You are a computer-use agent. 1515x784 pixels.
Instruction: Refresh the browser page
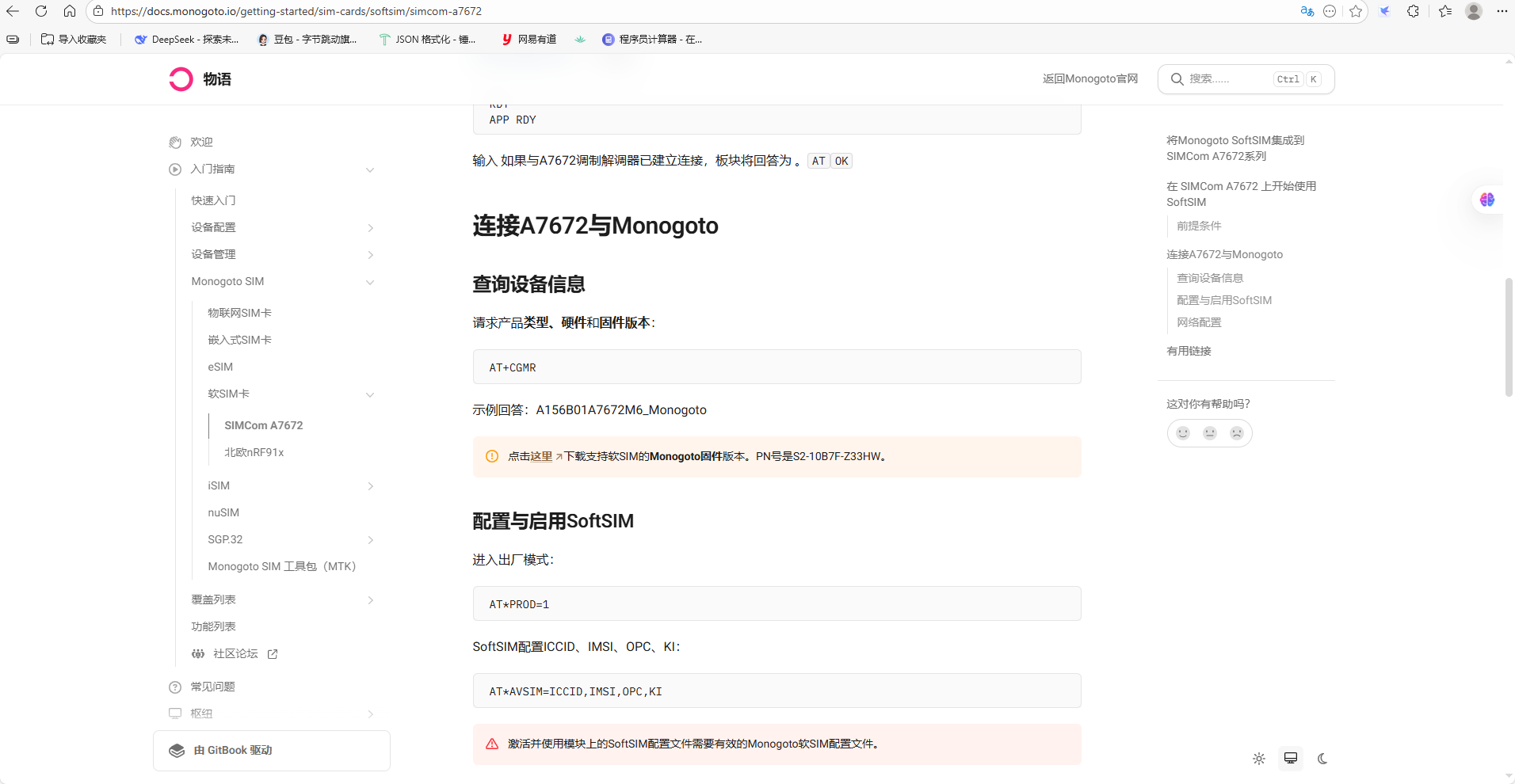41,11
